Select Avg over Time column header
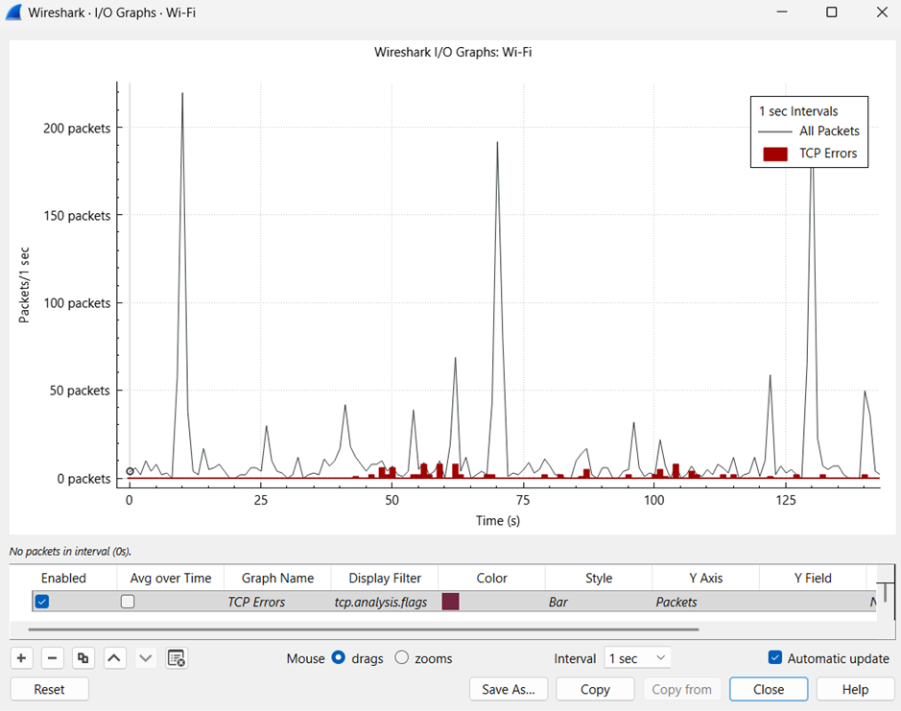The width and height of the screenshot is (901, 711). (x=171, y=578)
